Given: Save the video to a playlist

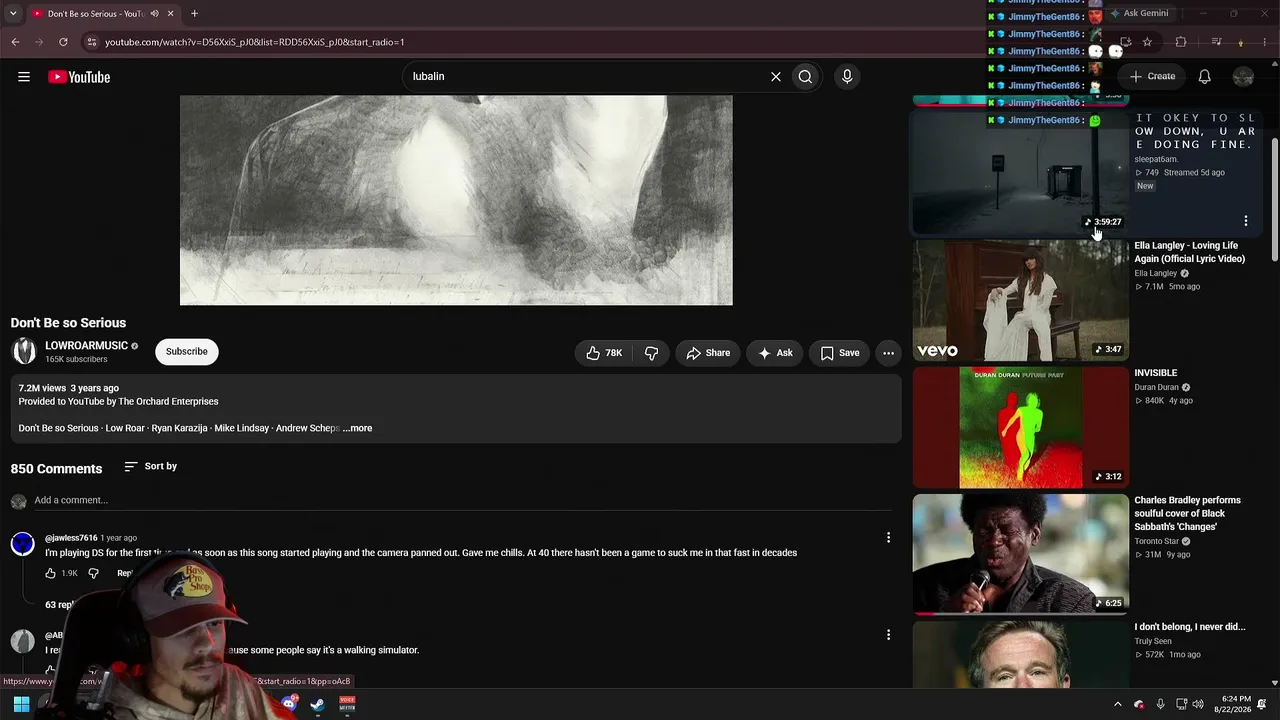Looking at the screenshot, I should (840, 353).
